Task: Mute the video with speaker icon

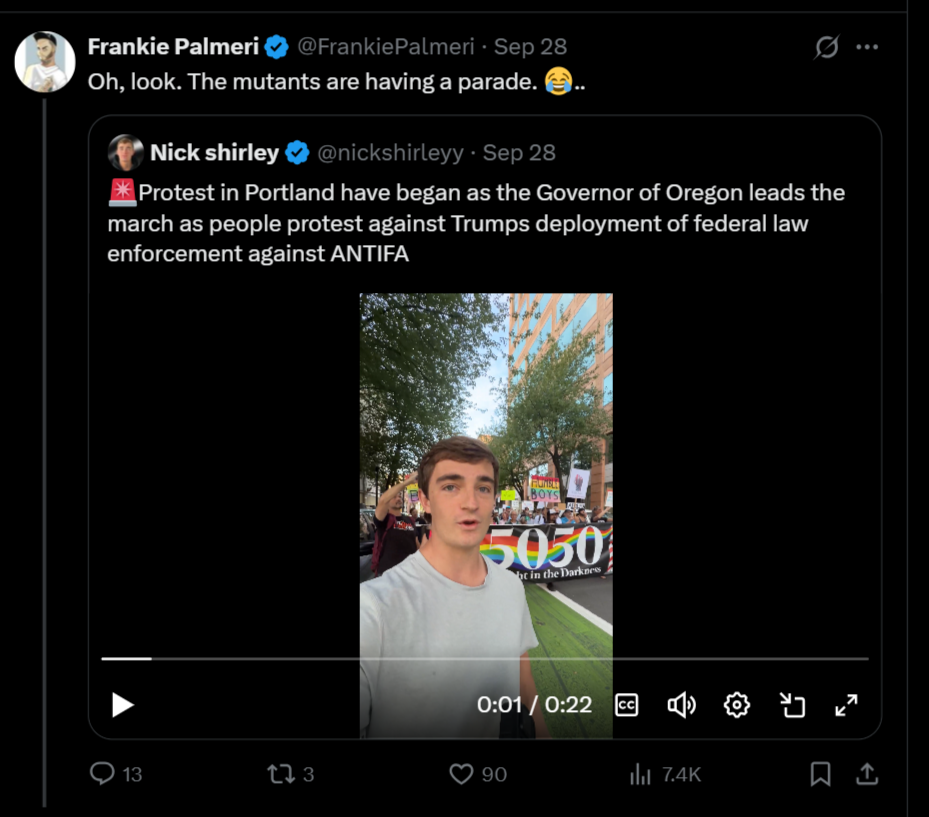Action: point(681,705)
